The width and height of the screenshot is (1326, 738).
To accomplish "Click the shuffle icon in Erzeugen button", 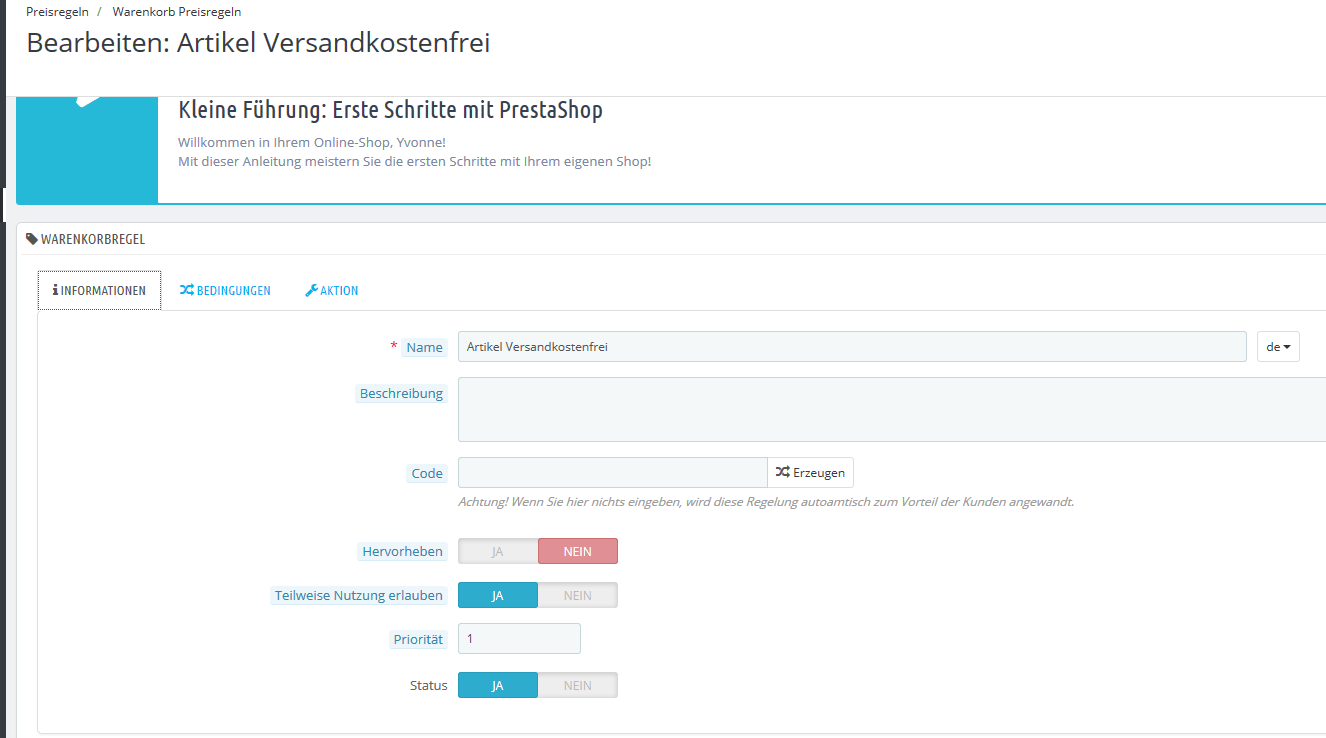I will [x=782, y=472].
